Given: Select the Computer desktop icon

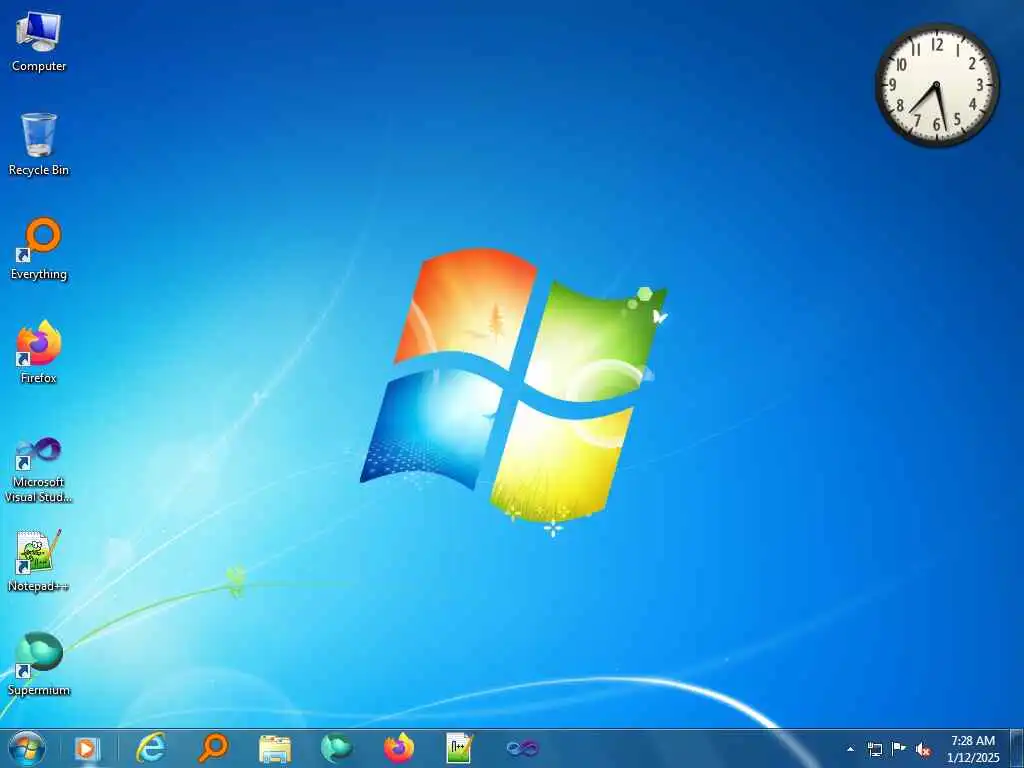Looking at the screenshot, I should click(x=39, y=41).
